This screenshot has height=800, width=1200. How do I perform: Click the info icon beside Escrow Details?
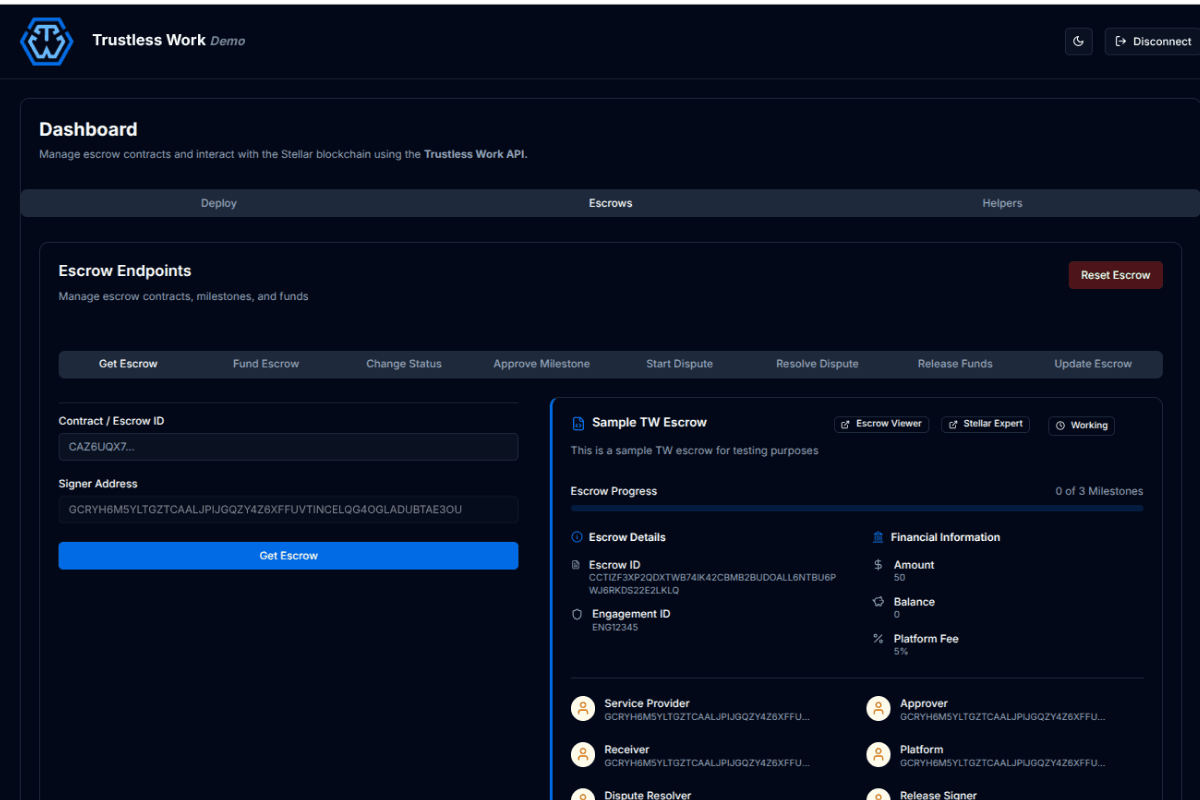point(577,537)
